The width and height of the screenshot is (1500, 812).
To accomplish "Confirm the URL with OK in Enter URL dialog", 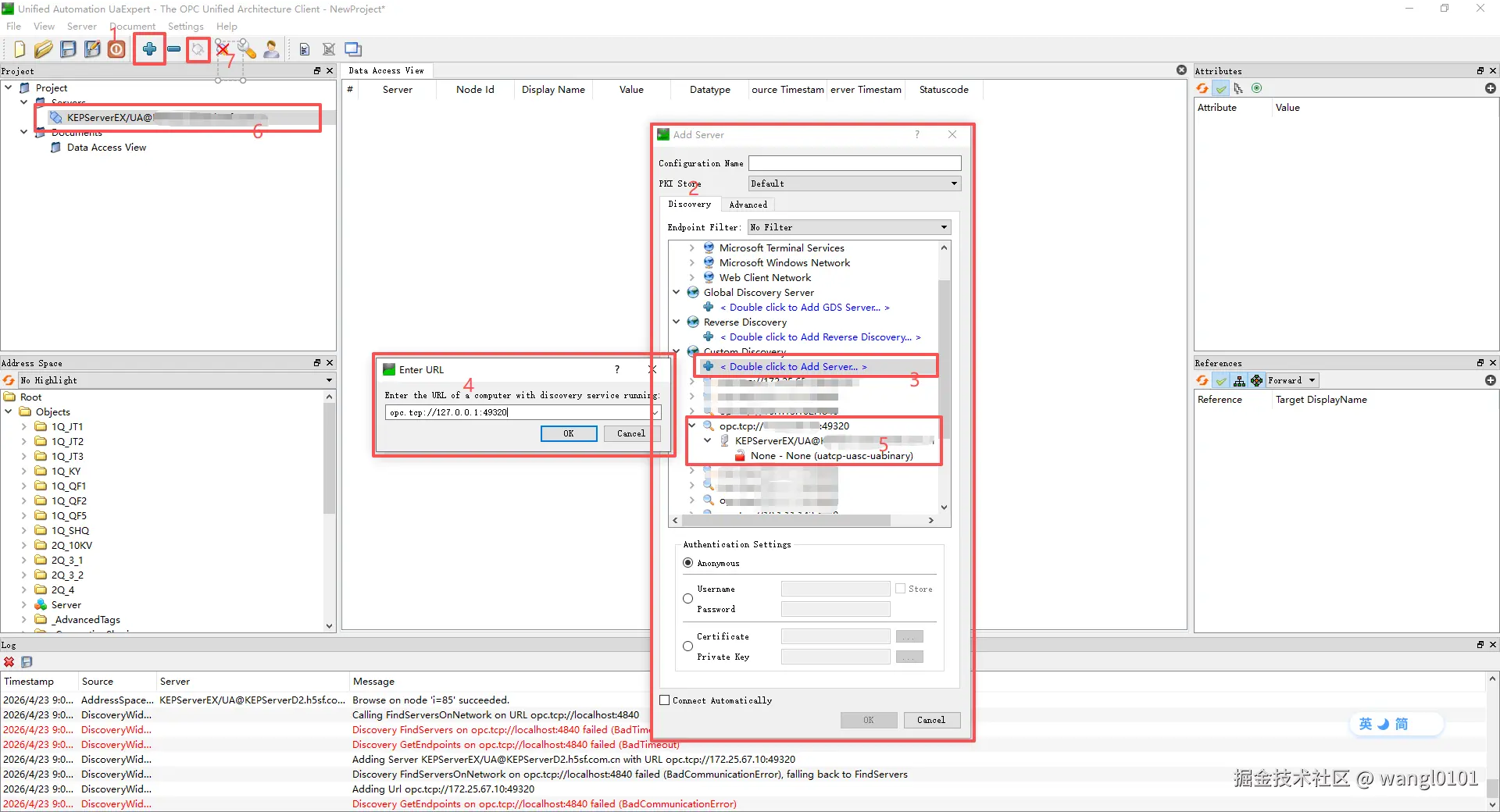I will pyautogui.click(x=569, y=433).
